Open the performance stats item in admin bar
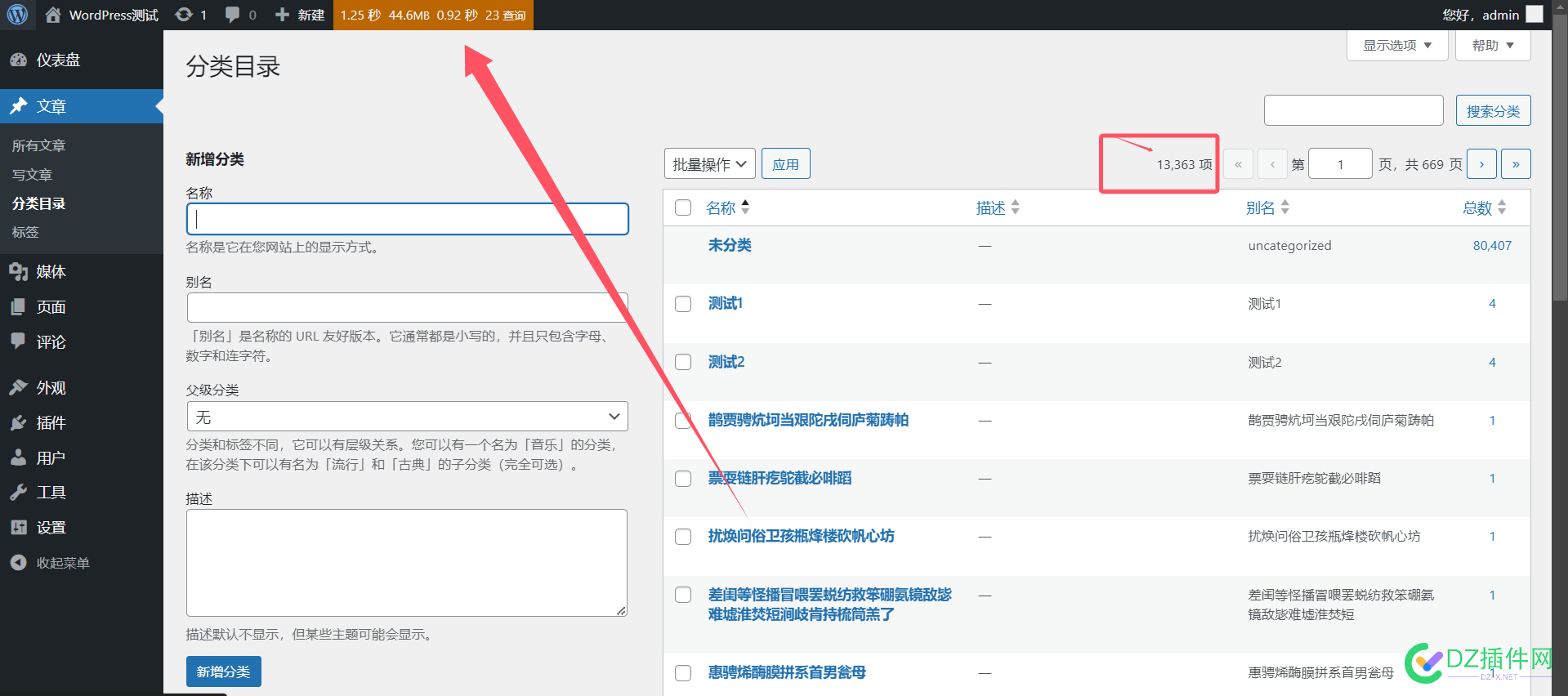This screenshot has width=1568, height=696. point(433,15)
